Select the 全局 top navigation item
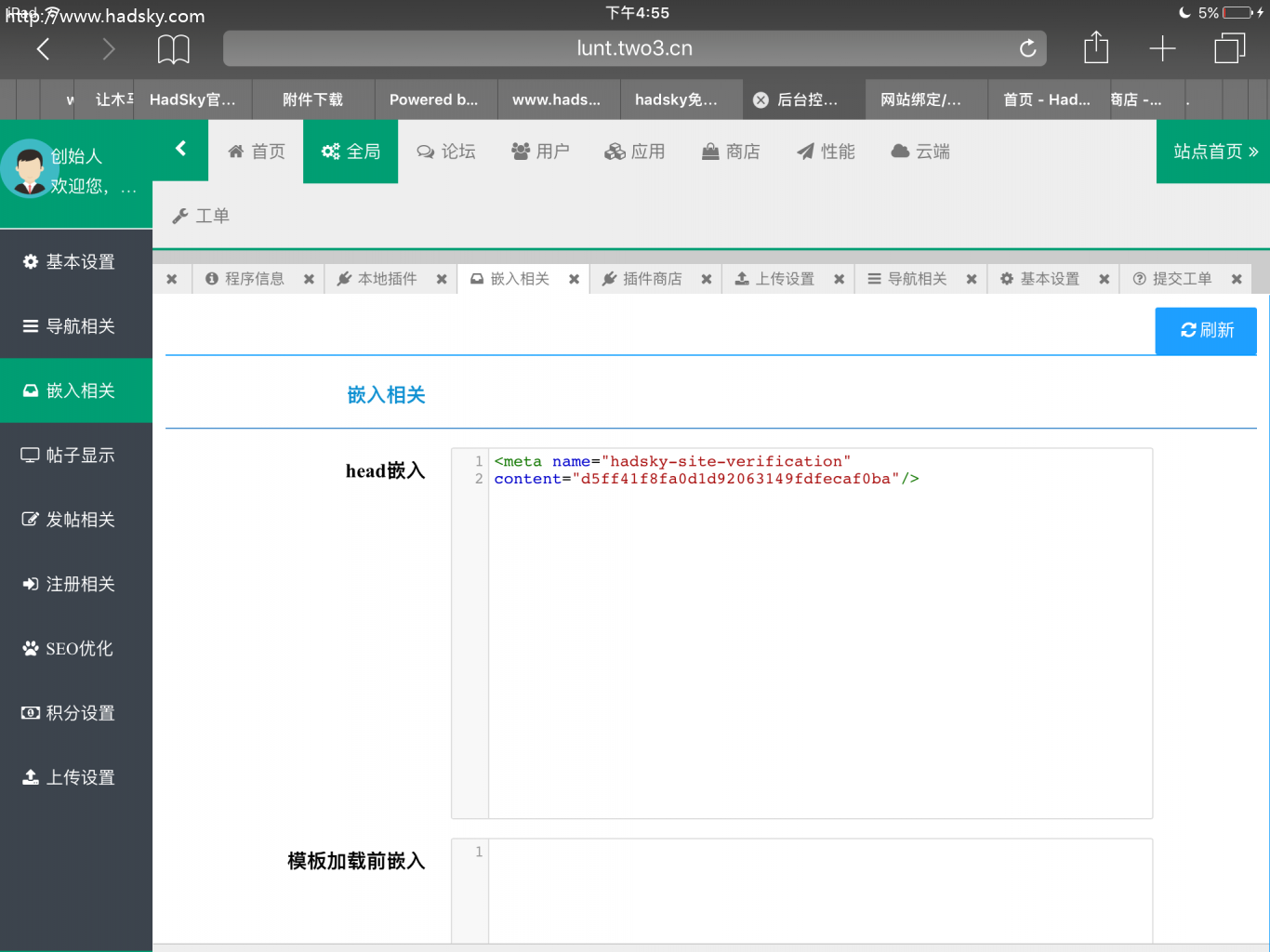Viewport: 1270px width, 952px height. click(x=351, y=152)
